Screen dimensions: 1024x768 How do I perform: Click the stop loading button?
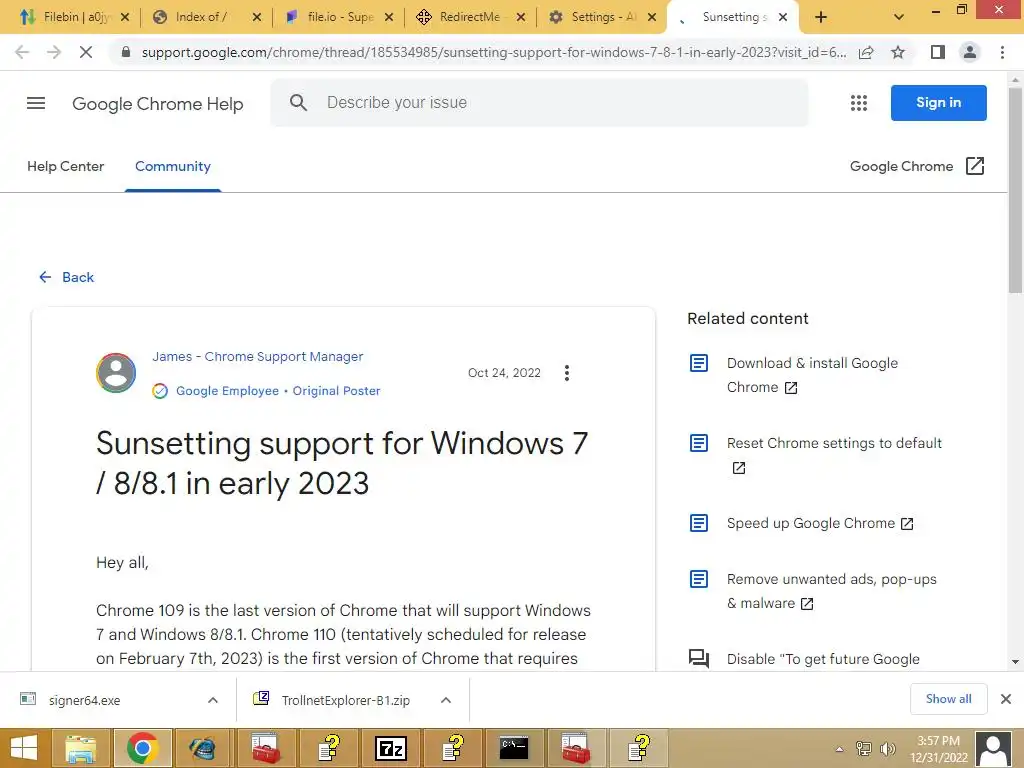coord(86,52)
